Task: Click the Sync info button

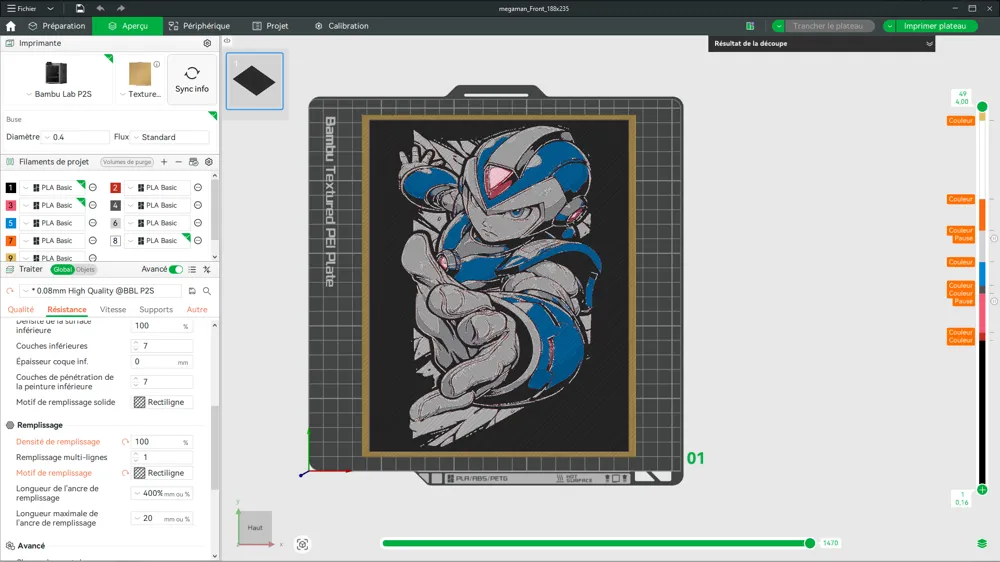Action: click(x=192, y=80)
